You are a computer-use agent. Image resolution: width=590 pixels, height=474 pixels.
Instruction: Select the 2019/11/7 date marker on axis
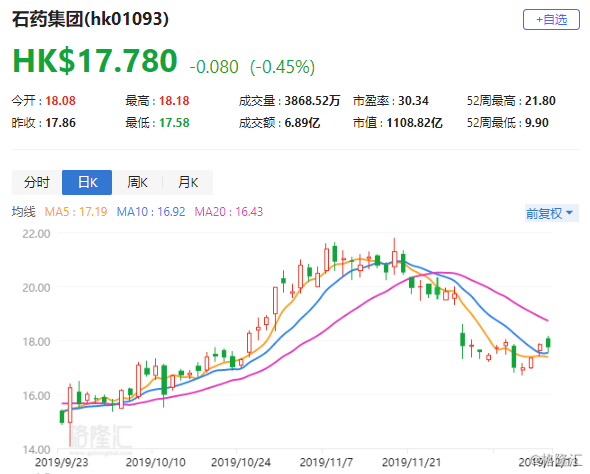tap(326, 462)
